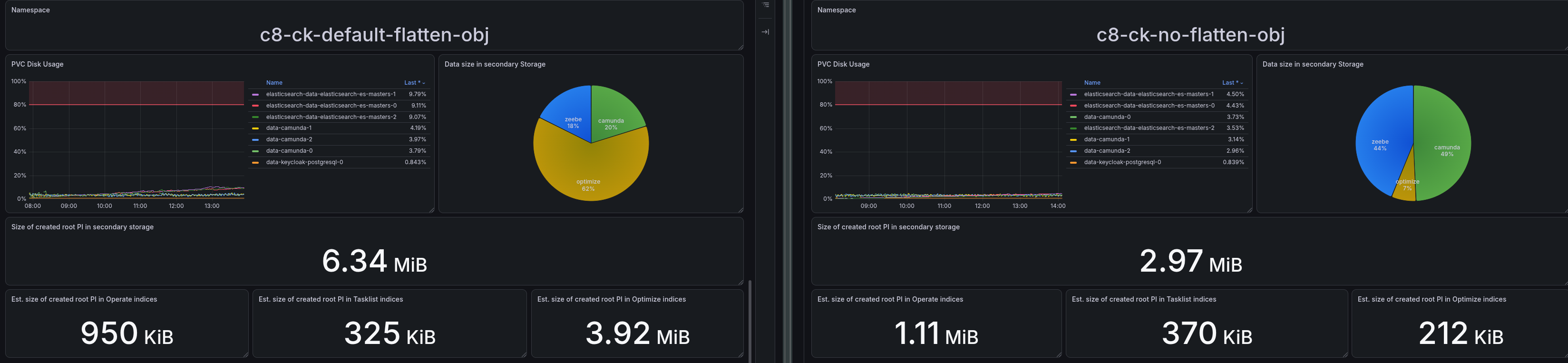Screen dimensions: 1568x363
Task: Click the zeebe 18% pie slice
Action: click(x=569, y=116)
